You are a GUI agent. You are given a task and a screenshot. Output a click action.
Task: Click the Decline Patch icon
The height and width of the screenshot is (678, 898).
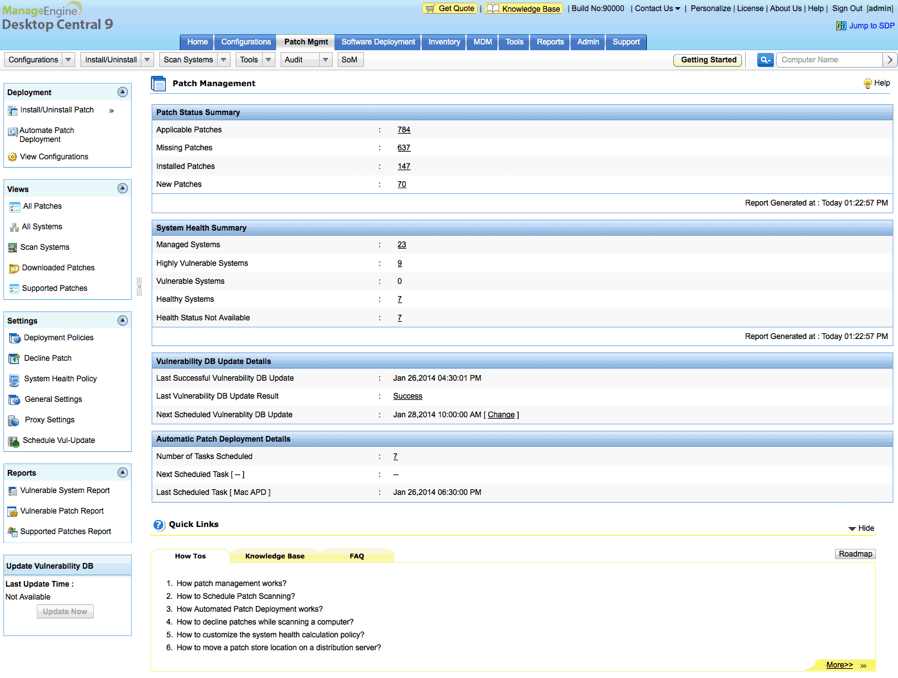coord(14,358)
